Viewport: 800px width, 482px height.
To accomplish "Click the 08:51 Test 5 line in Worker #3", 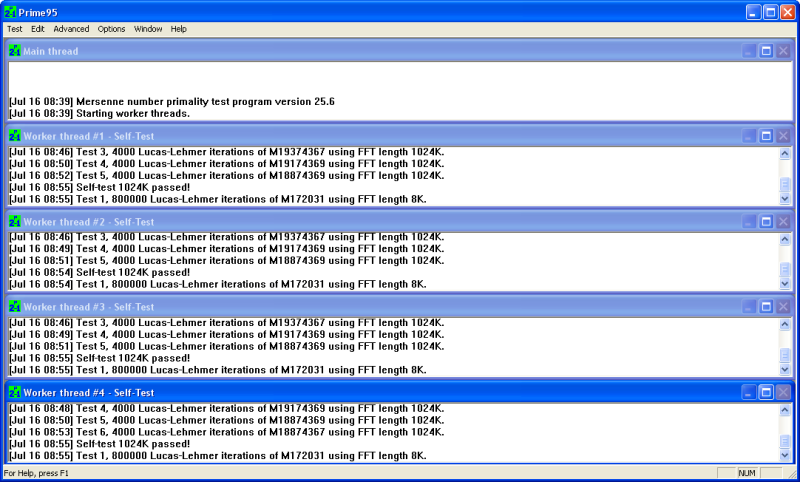I will coord(227,346).
